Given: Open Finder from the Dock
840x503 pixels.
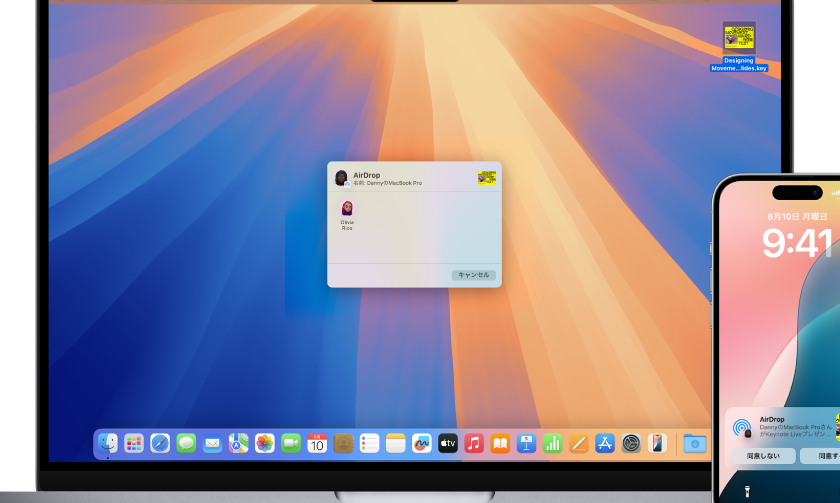Looking at the screenshot, I should [108, 443].
